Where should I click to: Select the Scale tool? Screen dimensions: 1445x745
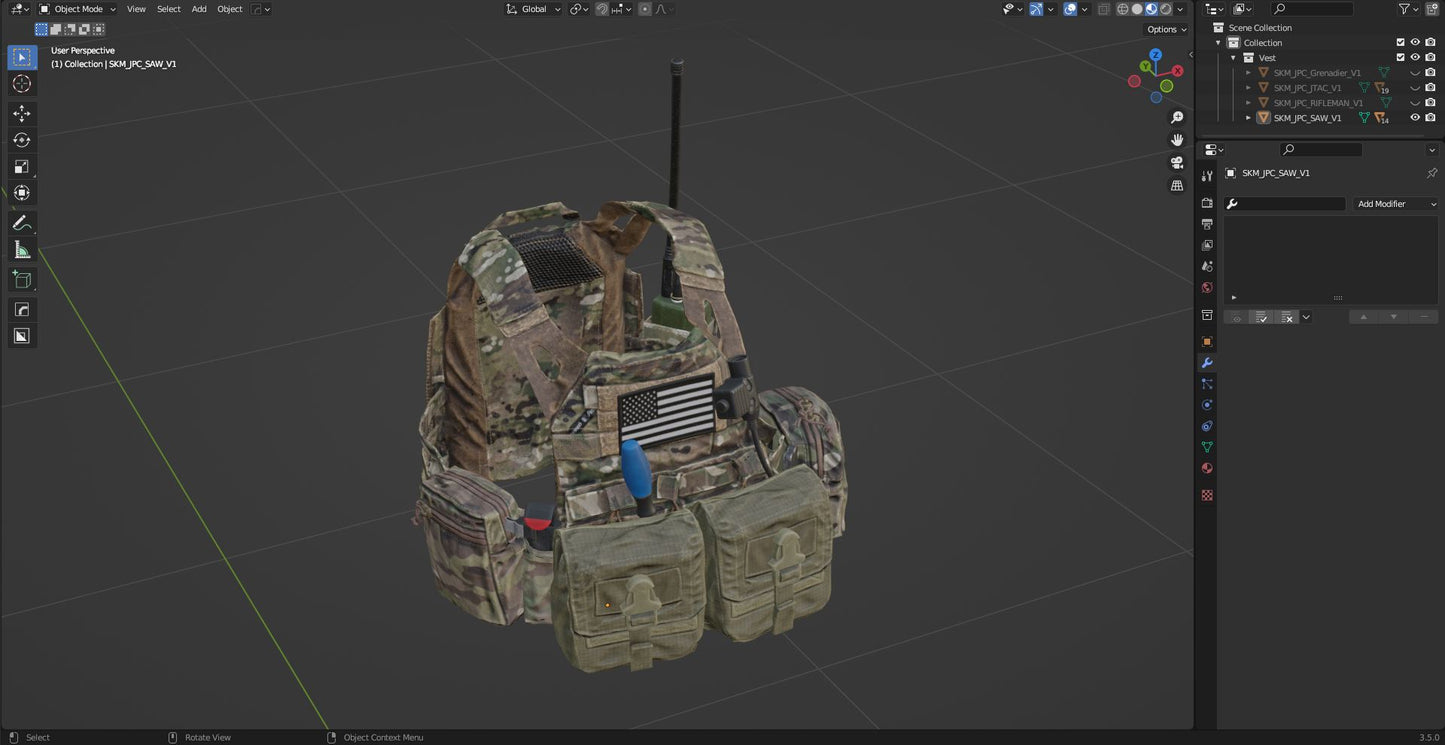coord(21,166)
